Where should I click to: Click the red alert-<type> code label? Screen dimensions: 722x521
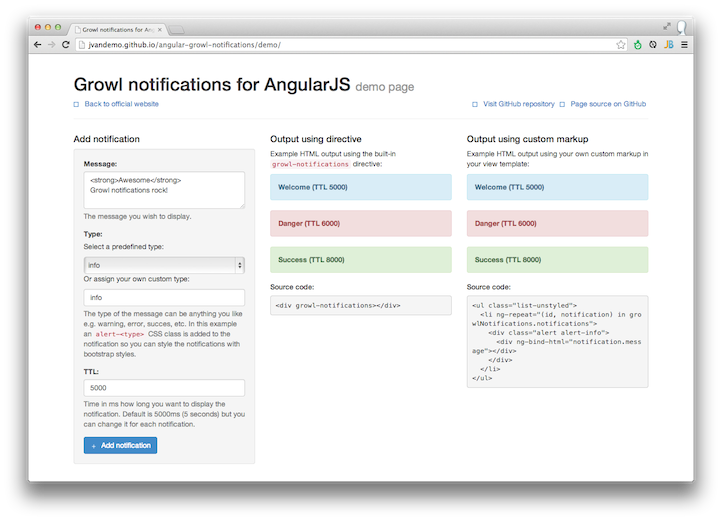[120, 334]
